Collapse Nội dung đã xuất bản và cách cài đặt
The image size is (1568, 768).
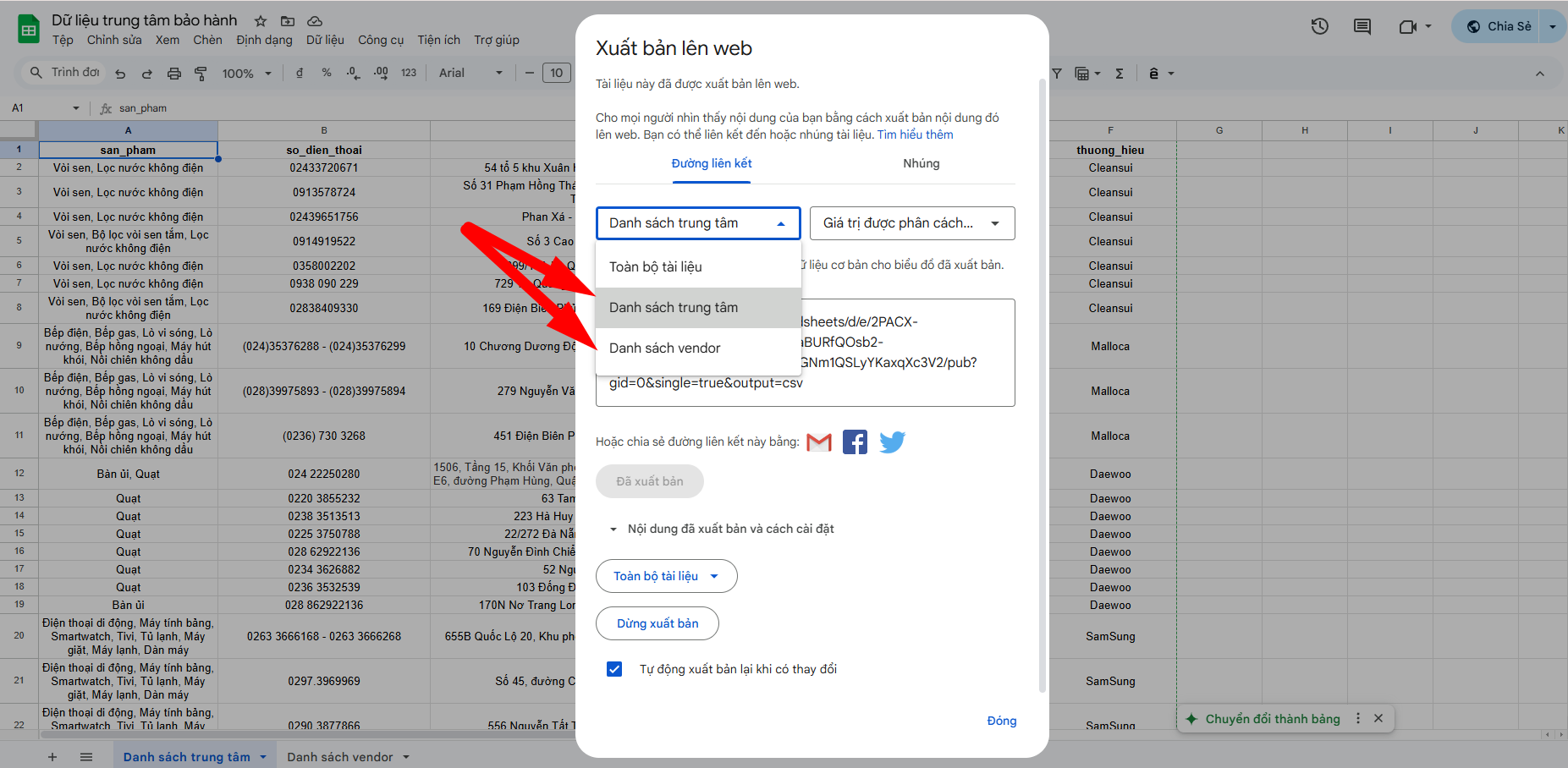pyautogui.click(x=613, y=529)
